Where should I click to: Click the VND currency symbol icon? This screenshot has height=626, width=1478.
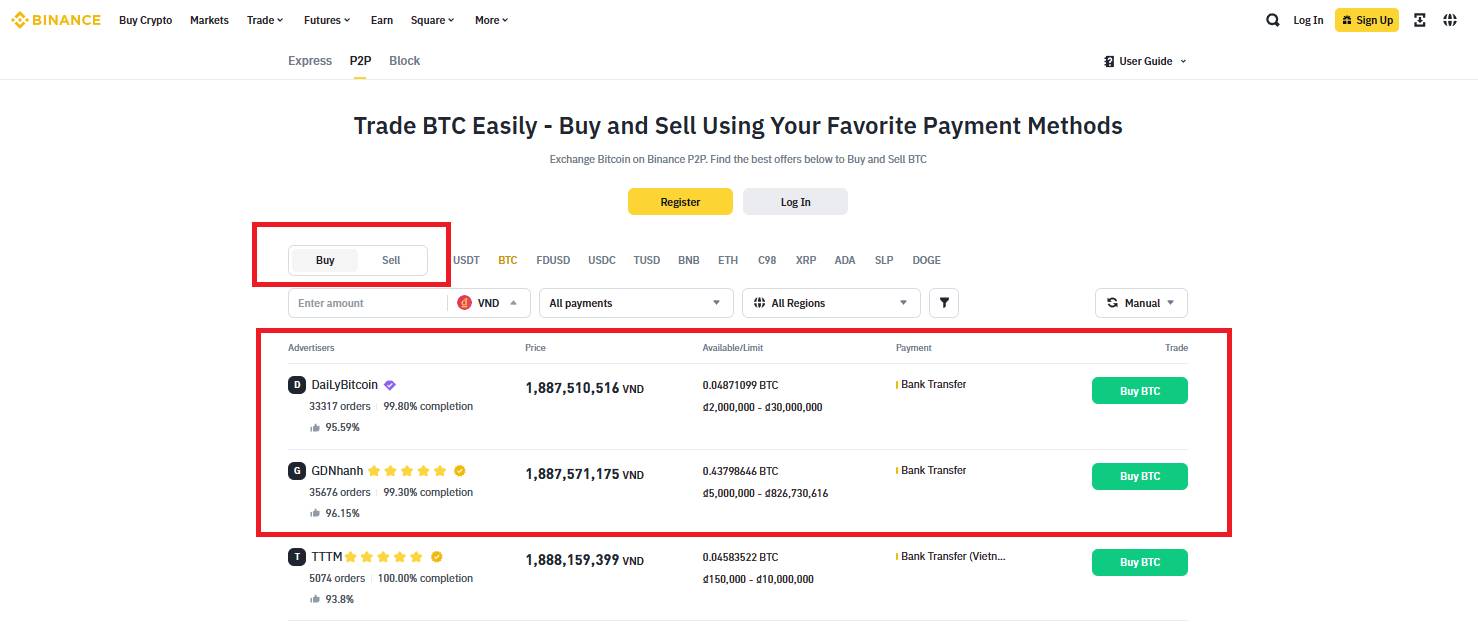click(464, 303)
